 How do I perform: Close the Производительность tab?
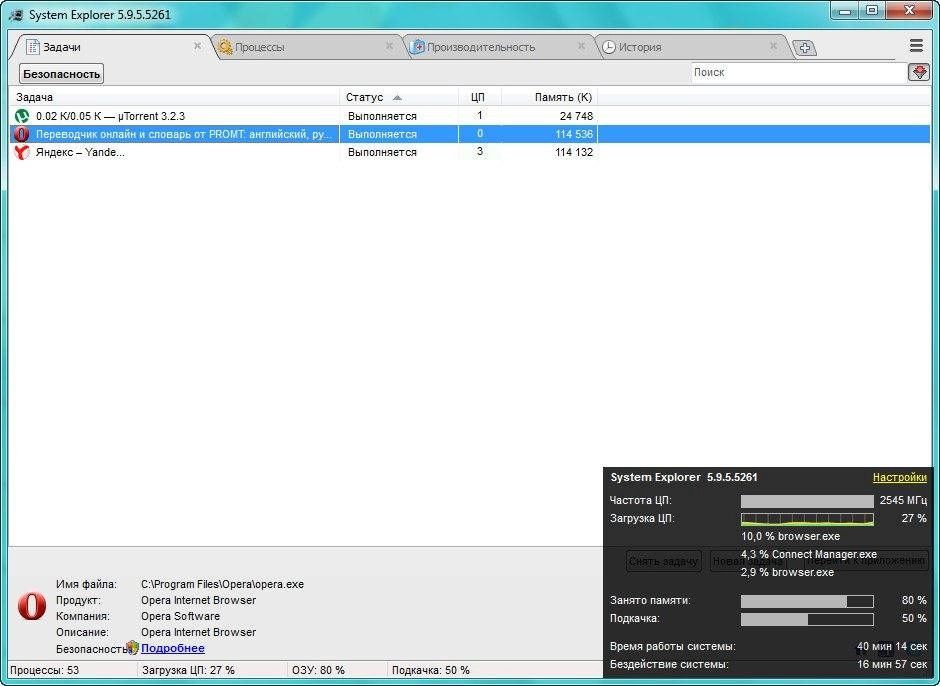(582, 46)
